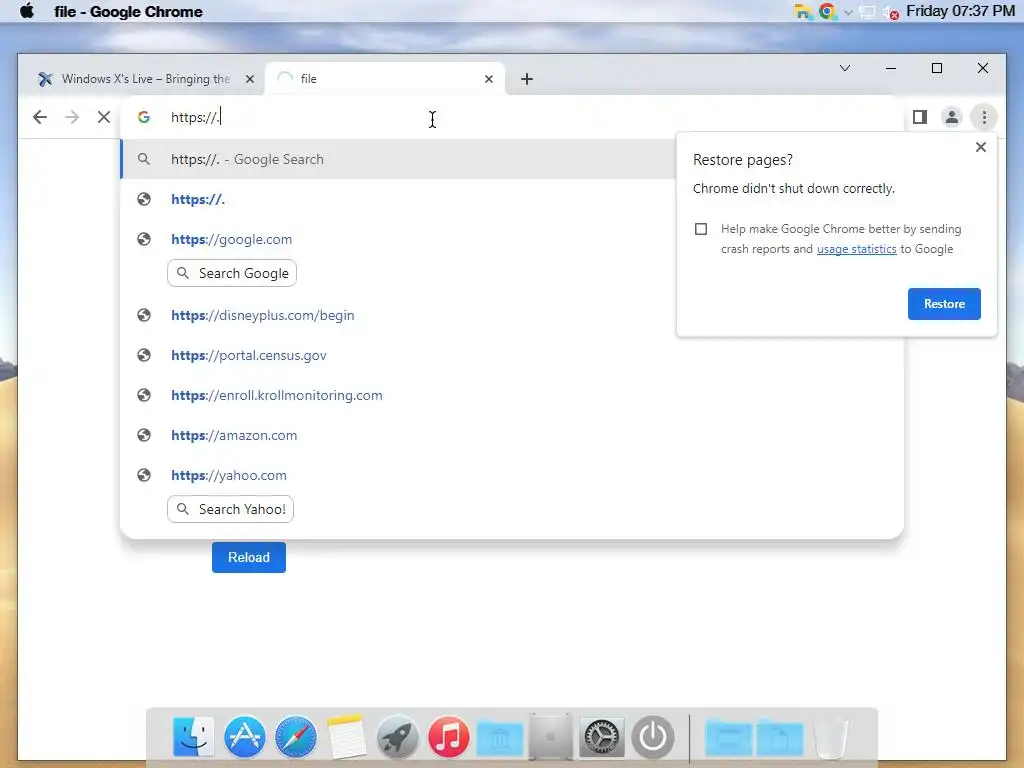Choose the https://yahoo.com suggestion
1024x768 pixels.
pyautogui.click(x=512, y=475)
